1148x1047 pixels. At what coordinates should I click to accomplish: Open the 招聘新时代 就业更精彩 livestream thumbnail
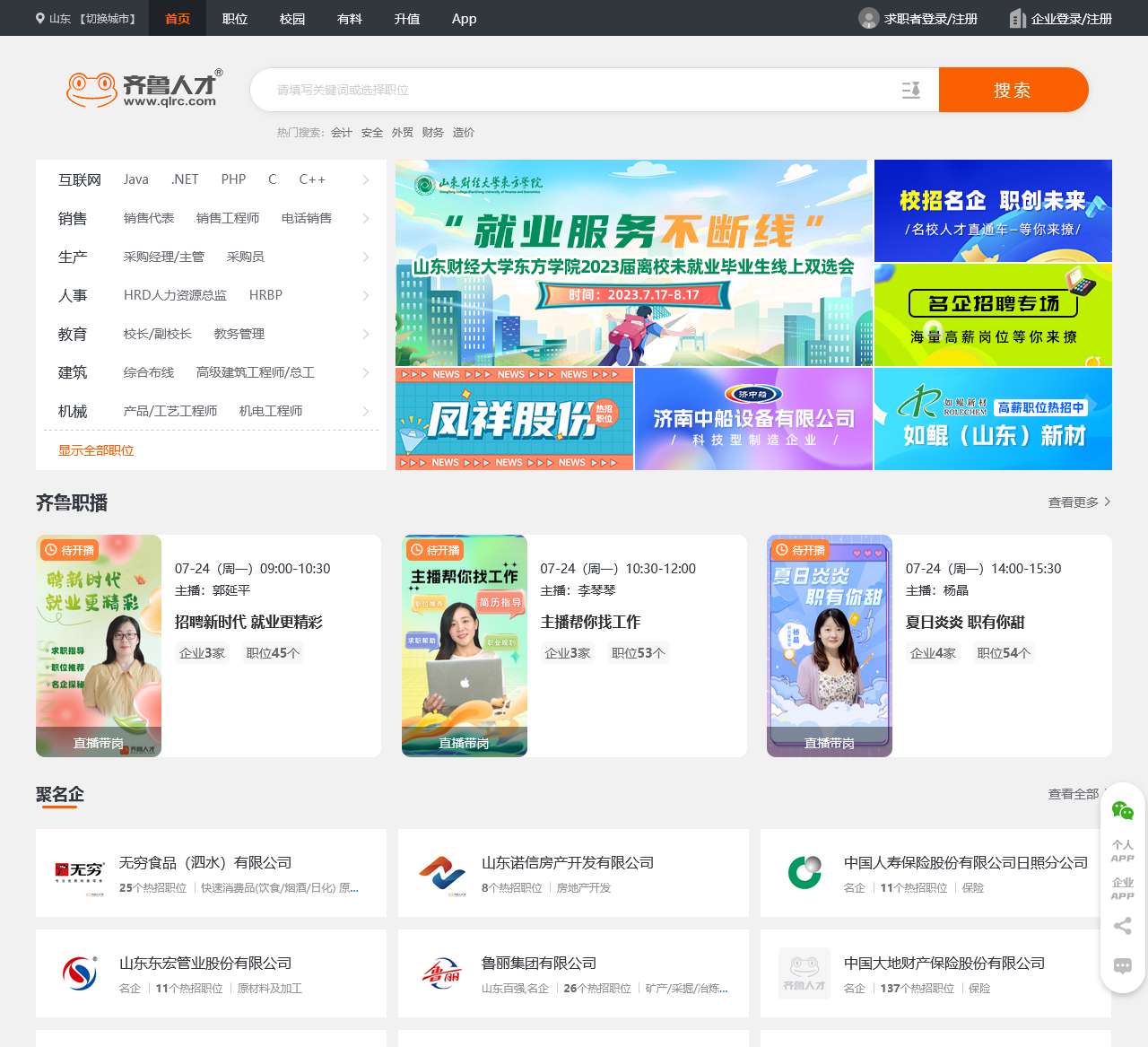coord(99,646)
